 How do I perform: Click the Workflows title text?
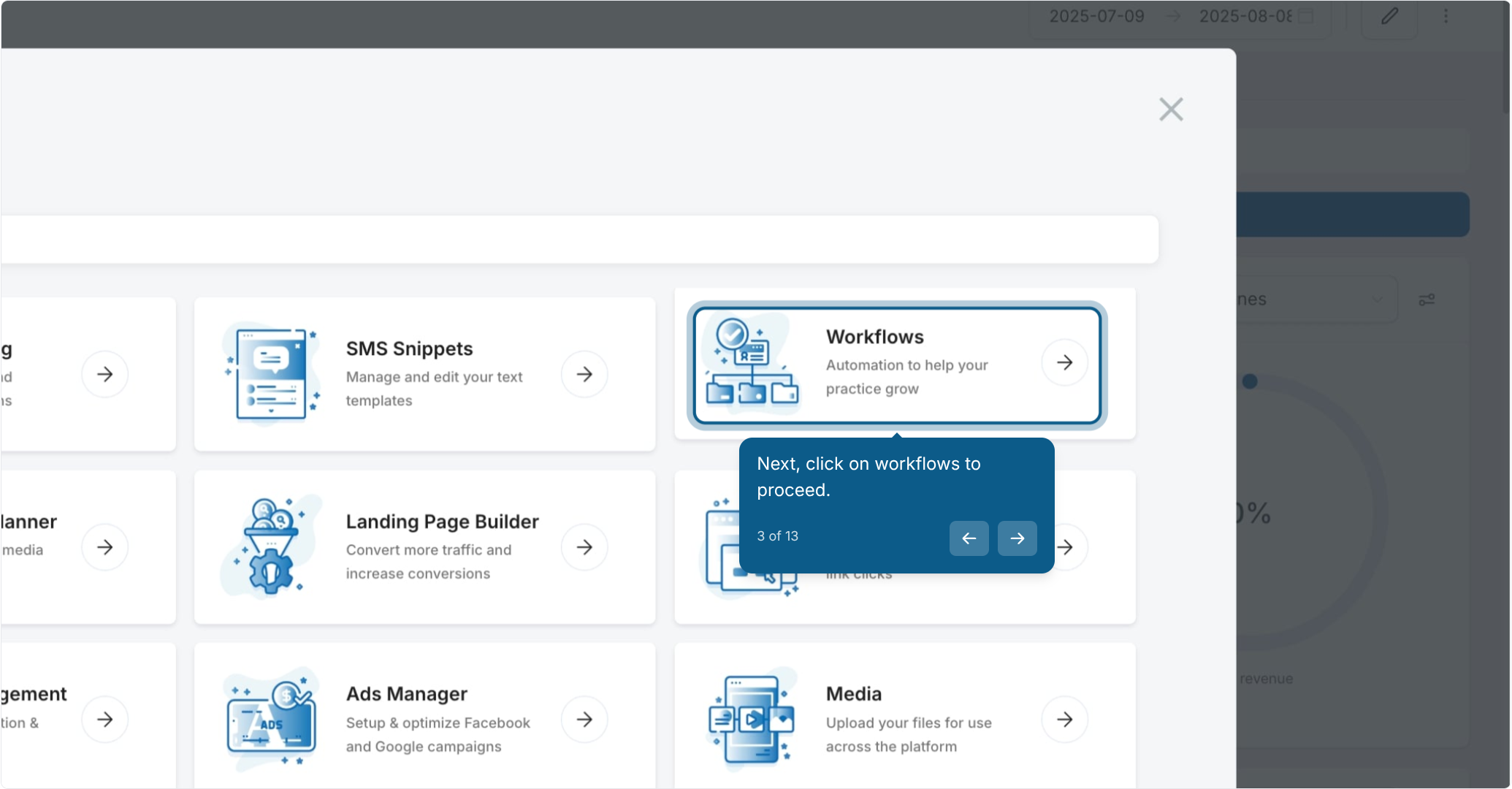tap(874, 337)
